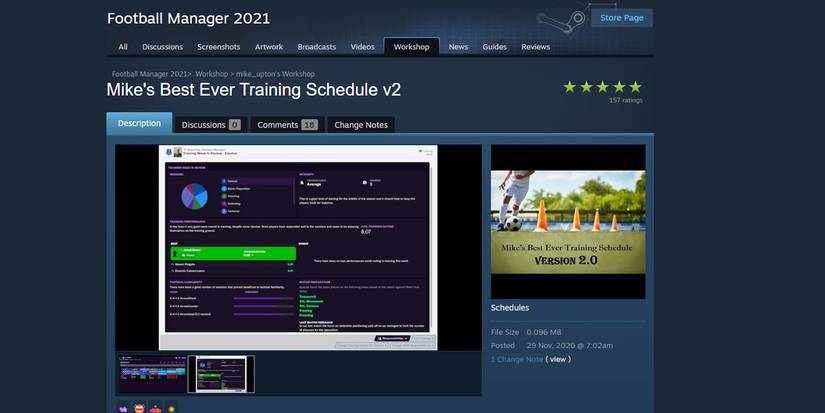Click the Workshop breadcrumb link

point(212,74)
